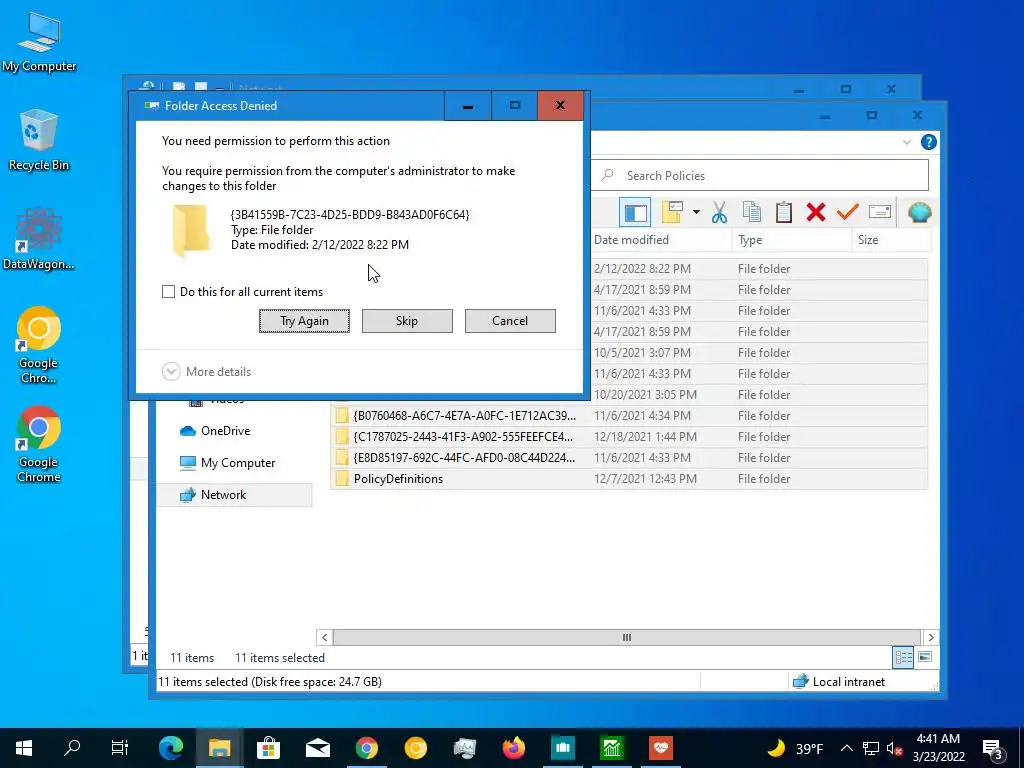Click the folder options icon

click(672, 212)
